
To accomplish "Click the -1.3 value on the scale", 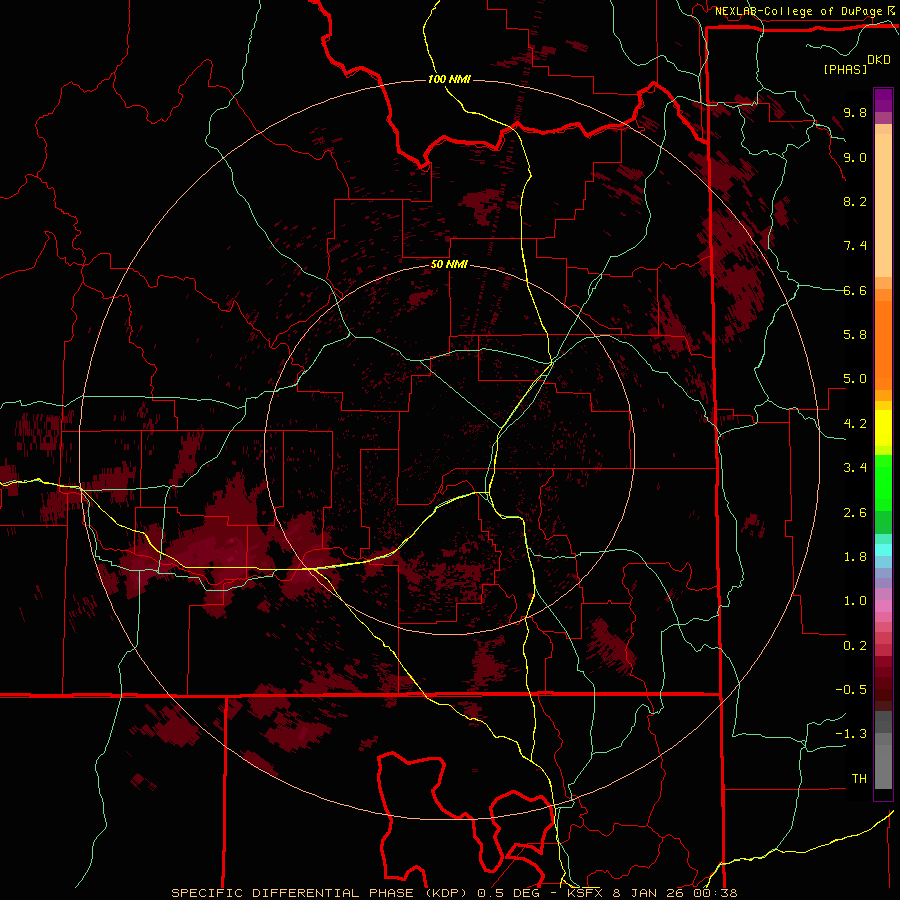I will (851, 734).
